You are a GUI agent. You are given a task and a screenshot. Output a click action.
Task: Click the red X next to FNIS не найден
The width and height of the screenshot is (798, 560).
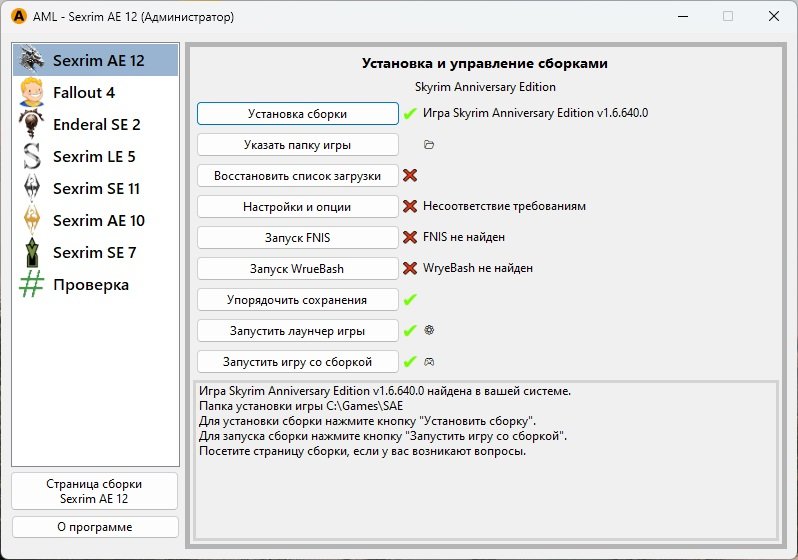[x=409, y=237]
